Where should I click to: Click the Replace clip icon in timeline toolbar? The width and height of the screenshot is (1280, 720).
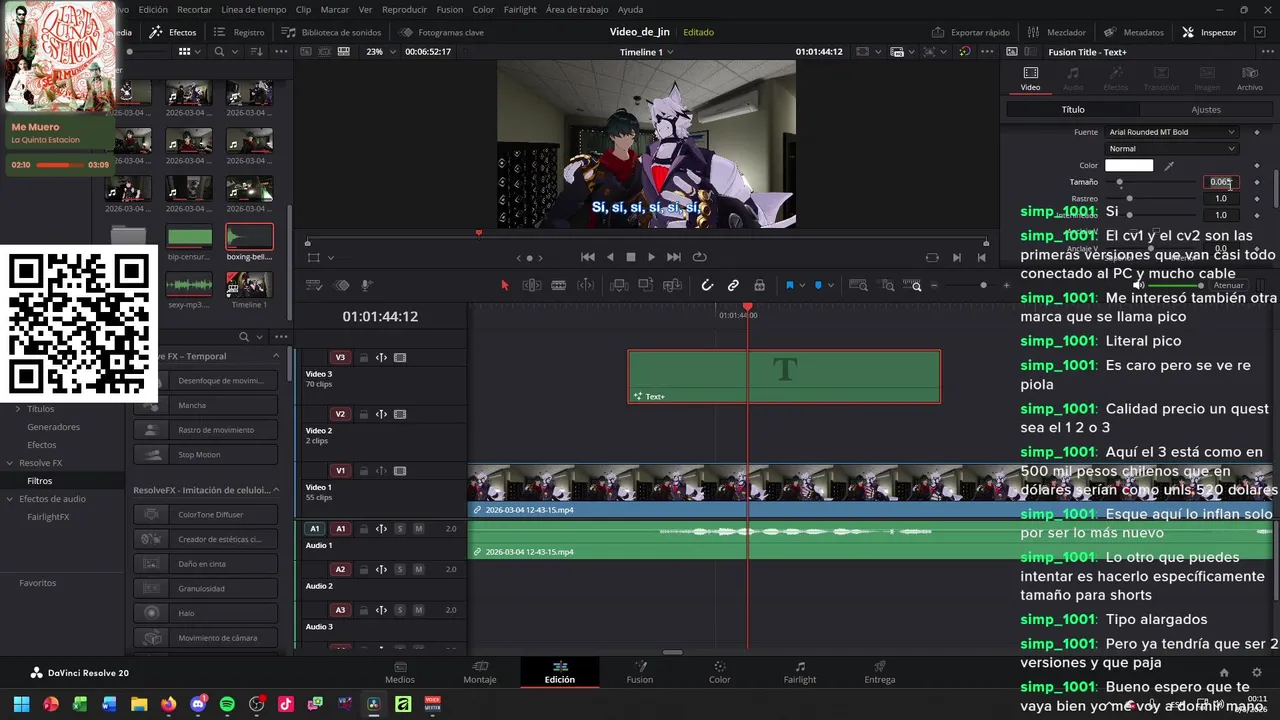(674, 285)
